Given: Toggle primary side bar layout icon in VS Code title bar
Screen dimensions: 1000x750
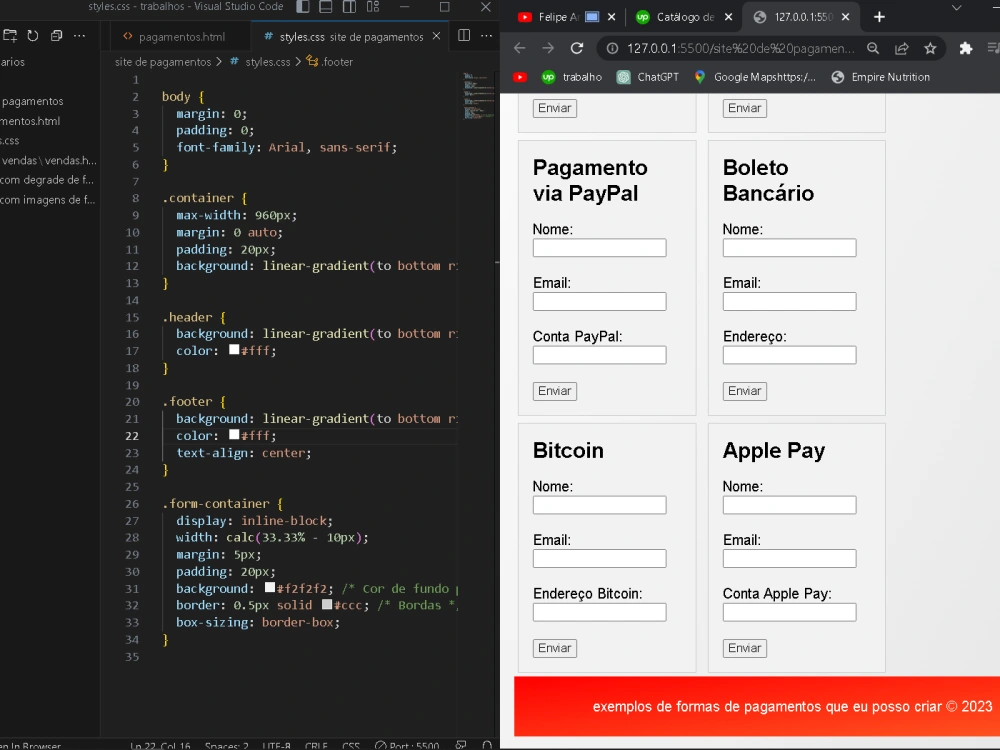Looking at the screenshot, I should pyautogui.click(x=304, y=7).
